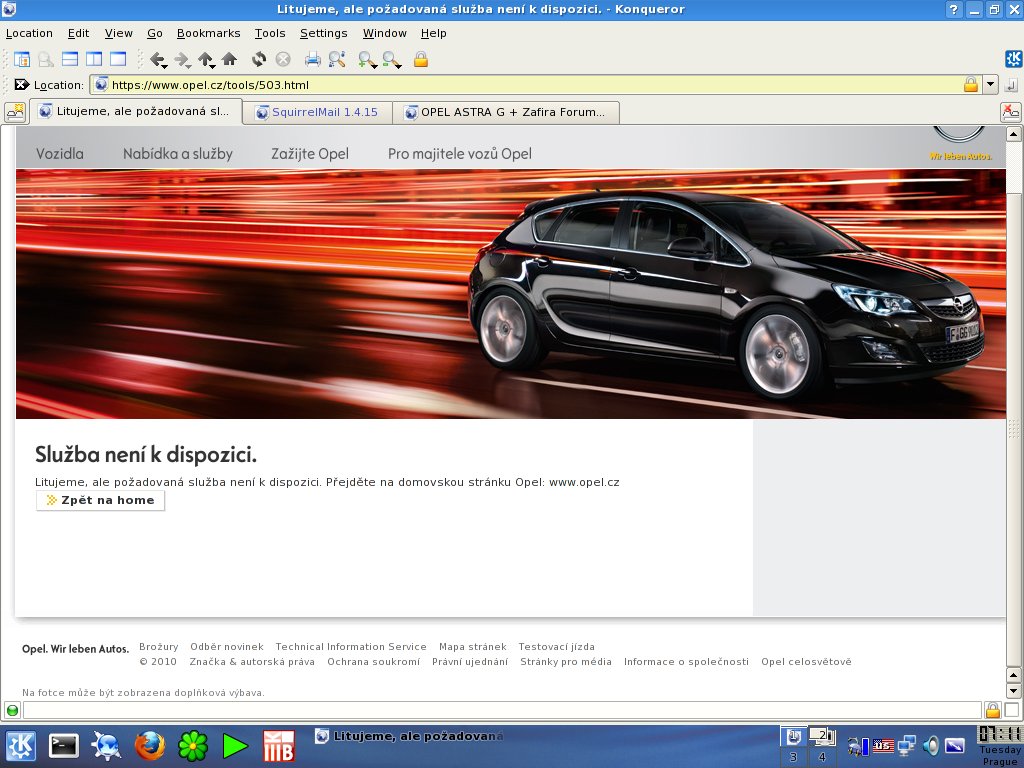The height and width of the screenshot is (768, 1024).
Task: Open the Back button history dropdown
Action: tap(164, 65)
